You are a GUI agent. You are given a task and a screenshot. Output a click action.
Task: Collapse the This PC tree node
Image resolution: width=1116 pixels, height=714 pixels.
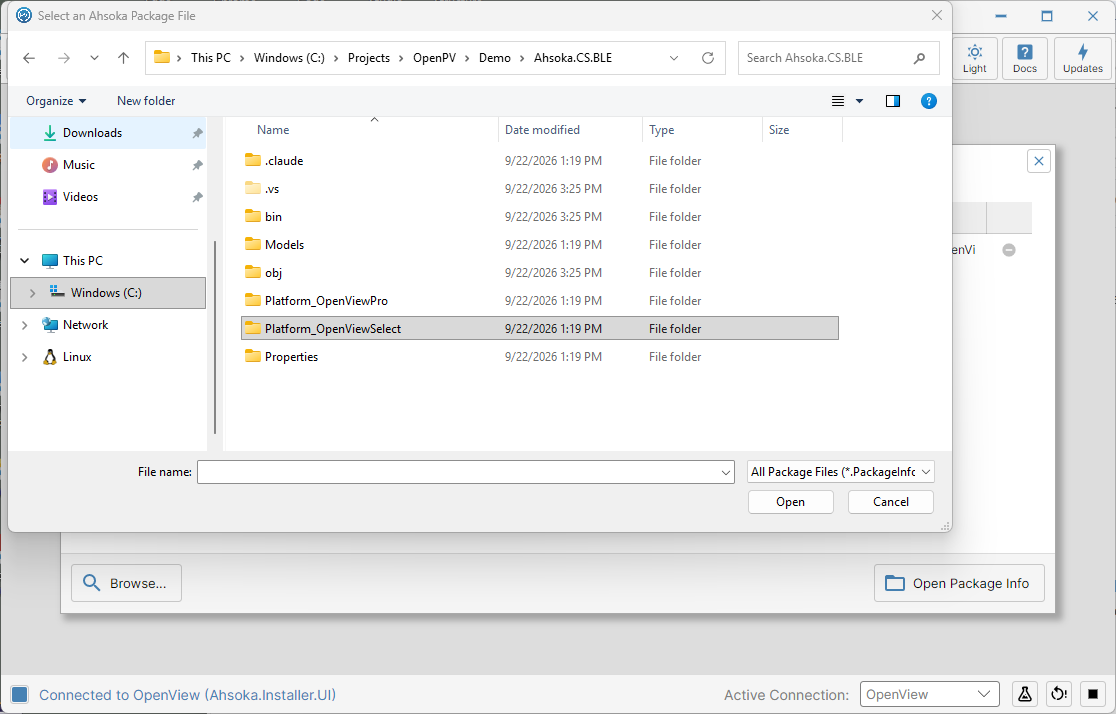[x=25, y=261]
